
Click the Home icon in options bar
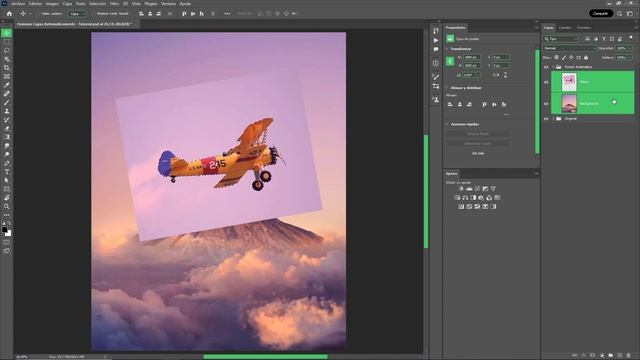(9, 13)
